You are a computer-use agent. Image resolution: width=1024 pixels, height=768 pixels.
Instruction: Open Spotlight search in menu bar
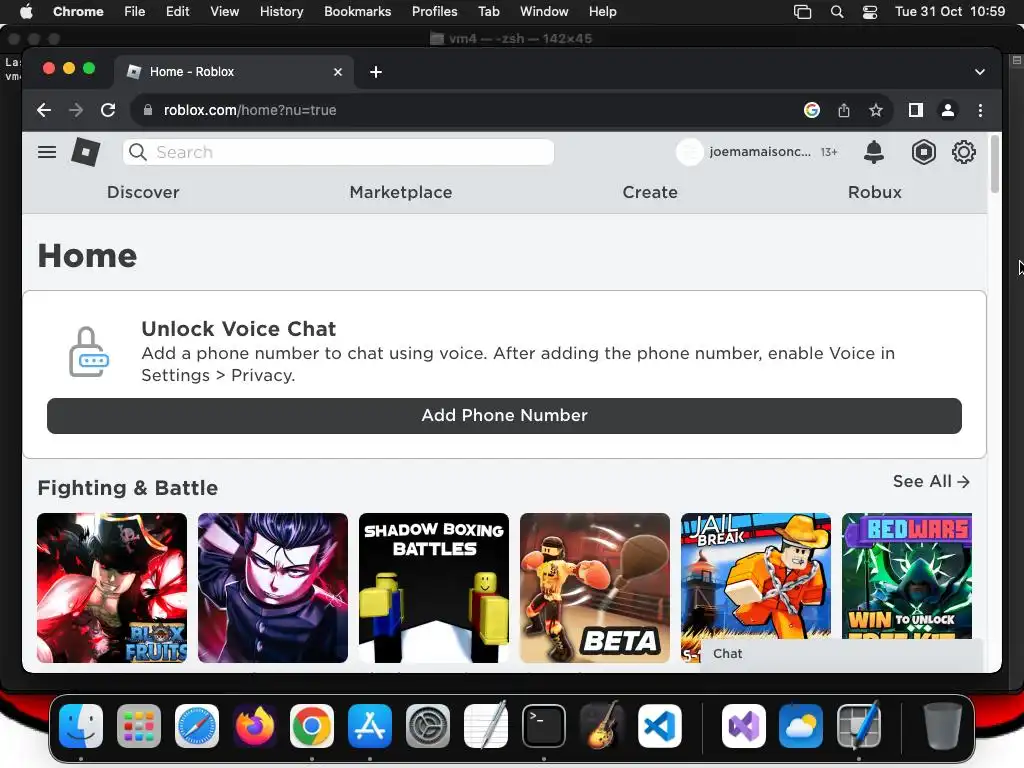point(837,12)
